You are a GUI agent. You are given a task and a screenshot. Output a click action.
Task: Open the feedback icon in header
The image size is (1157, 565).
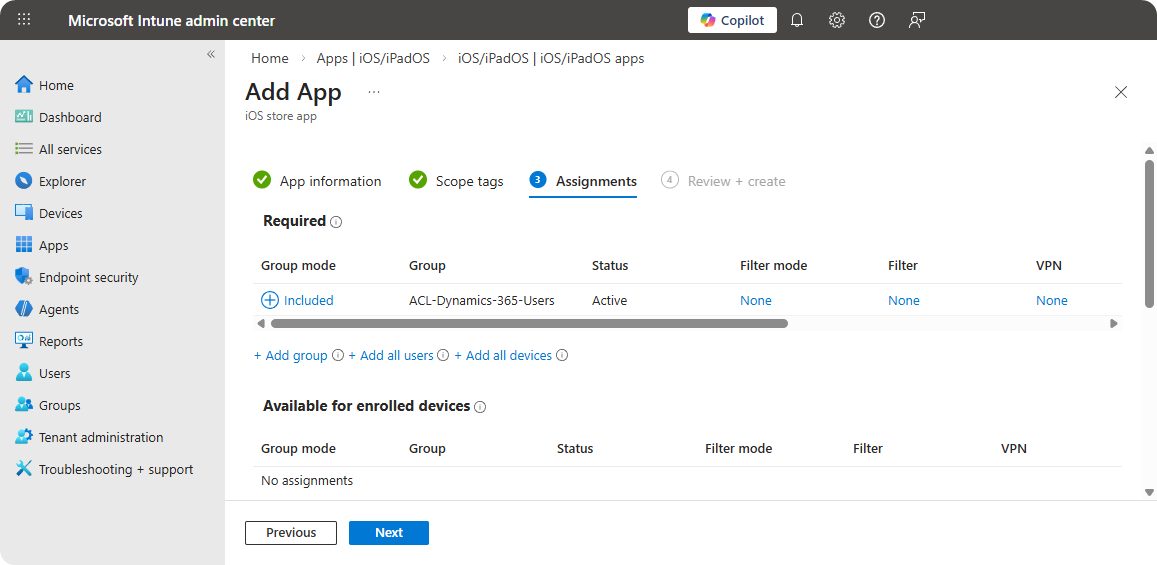pos(917,20)
